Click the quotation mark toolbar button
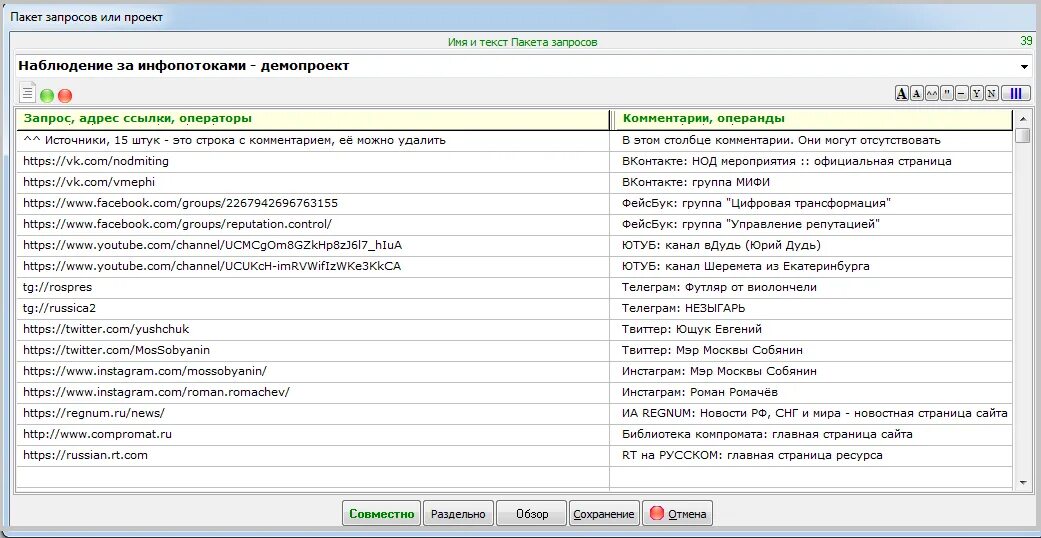 click(x=947, y=94)
